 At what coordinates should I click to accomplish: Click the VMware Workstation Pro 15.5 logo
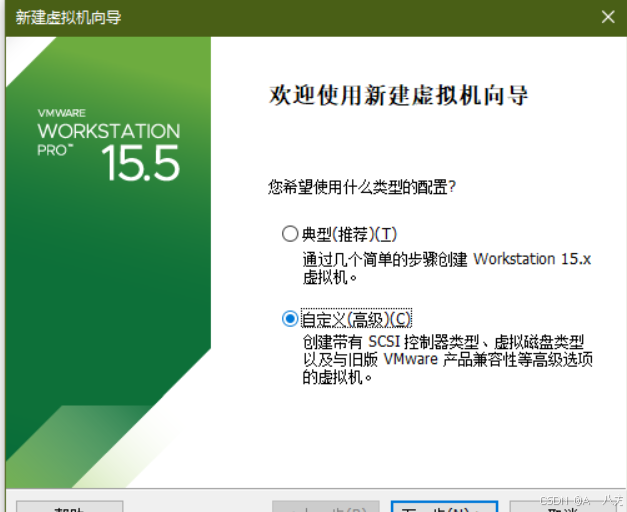(x=109, y=144)
